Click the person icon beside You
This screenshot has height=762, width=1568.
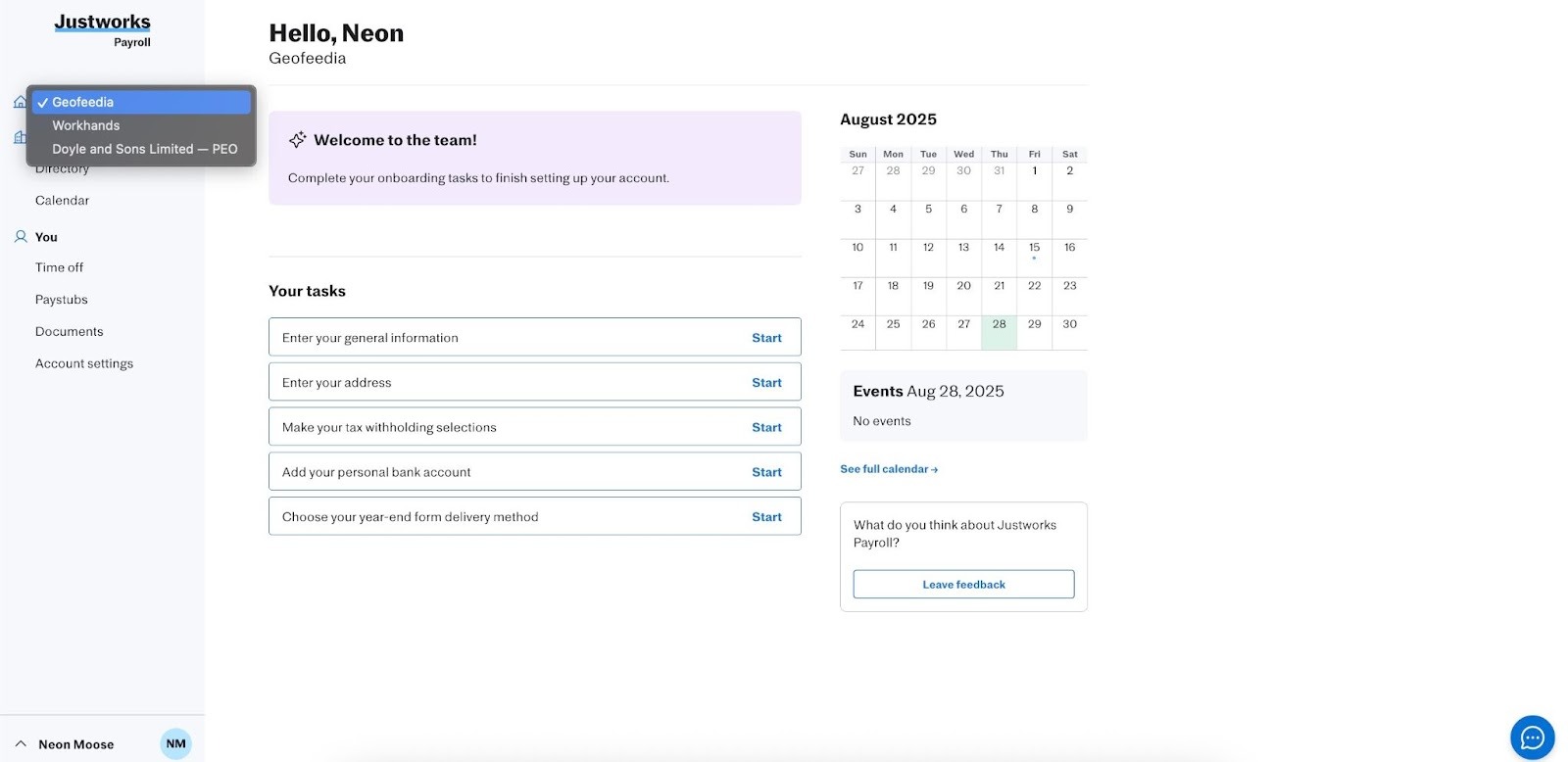pyautogui.click(x=21, y=237)
